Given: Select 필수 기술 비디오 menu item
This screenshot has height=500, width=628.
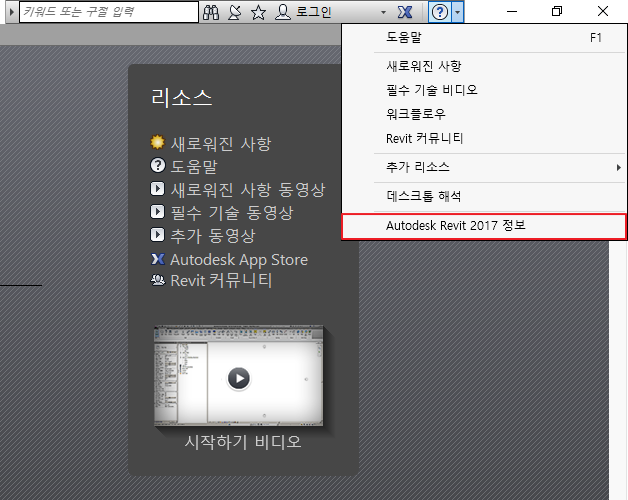Looking at the screenshot, I should click(484, 90).
